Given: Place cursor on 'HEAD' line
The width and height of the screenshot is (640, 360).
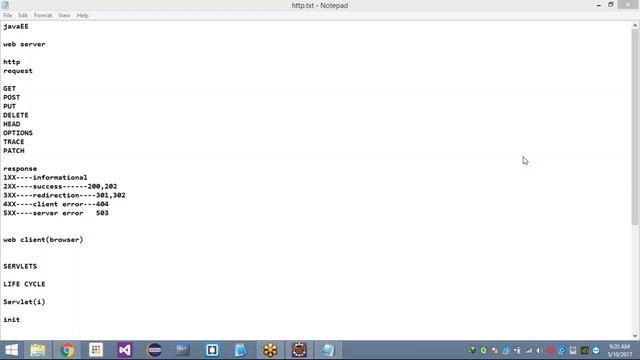Looking at the screenshot, I should [11, 124].
